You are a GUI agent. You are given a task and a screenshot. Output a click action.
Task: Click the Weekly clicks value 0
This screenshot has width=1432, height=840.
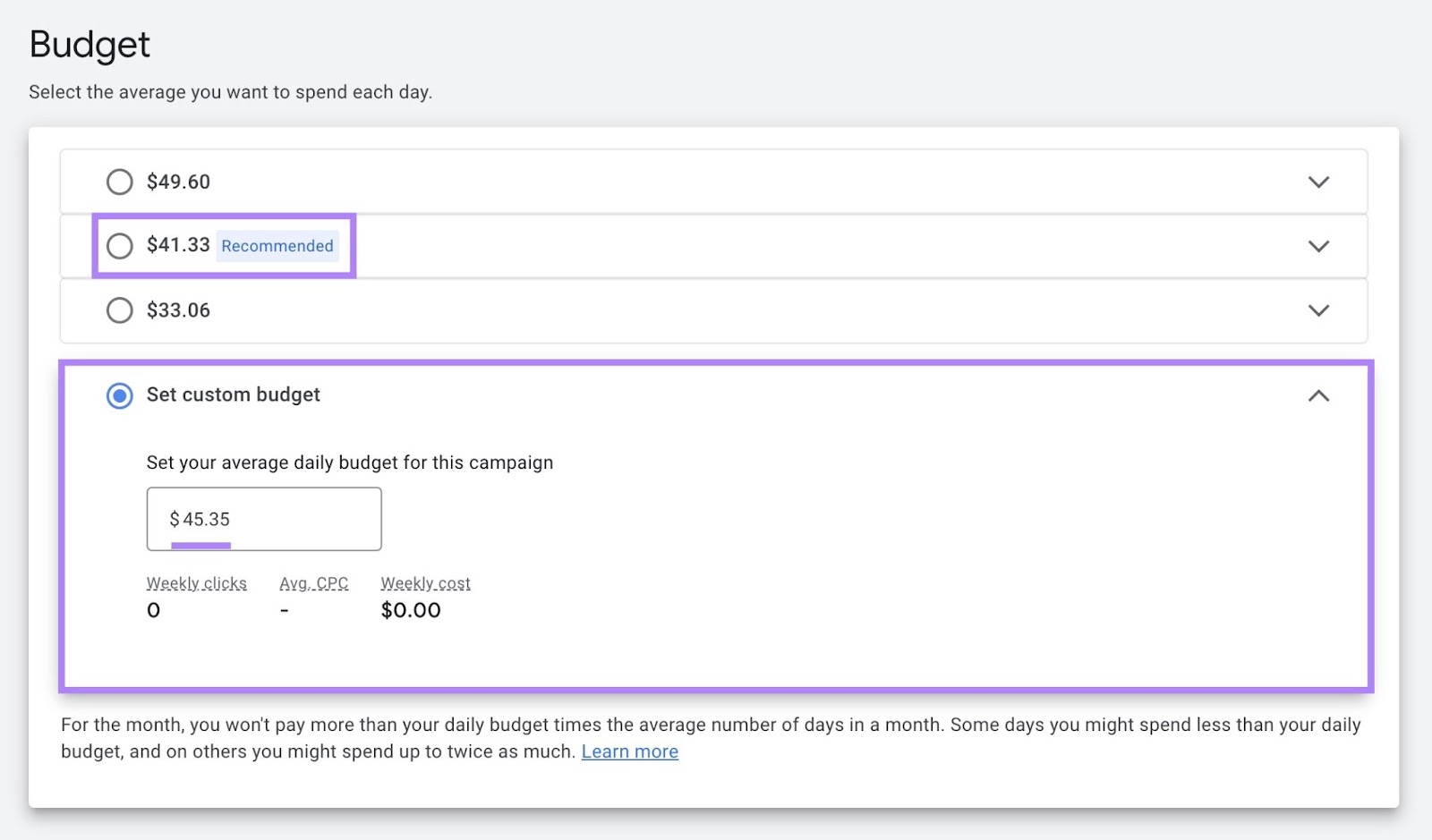(x=153, y=610)
